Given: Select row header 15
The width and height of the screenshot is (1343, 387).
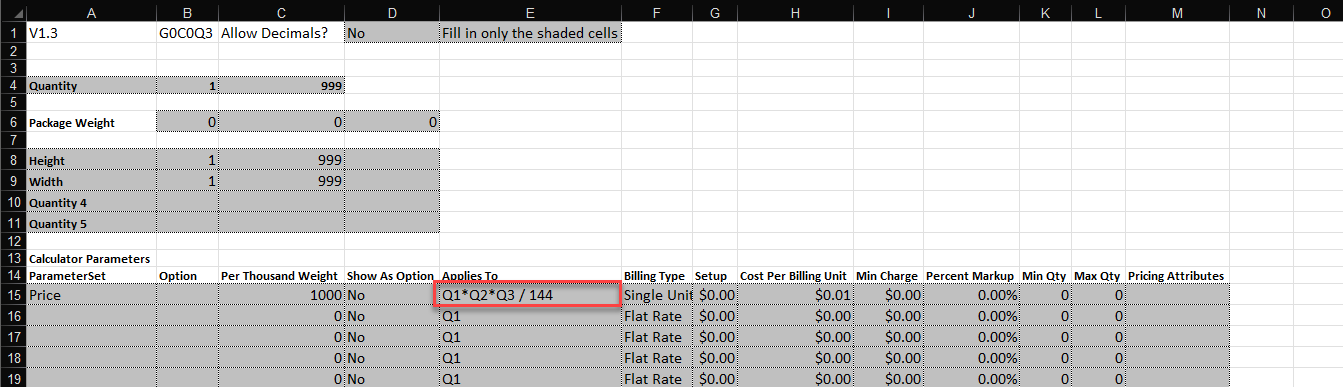Looking at the screenshot, I should click(x=13, y=296).
